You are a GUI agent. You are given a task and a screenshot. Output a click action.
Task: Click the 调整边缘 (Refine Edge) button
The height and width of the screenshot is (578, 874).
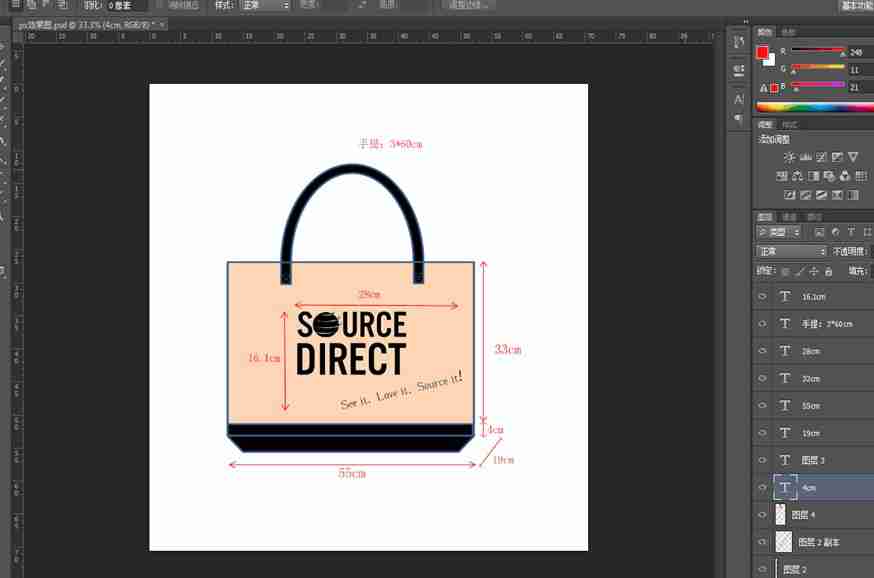coord(468,5)
